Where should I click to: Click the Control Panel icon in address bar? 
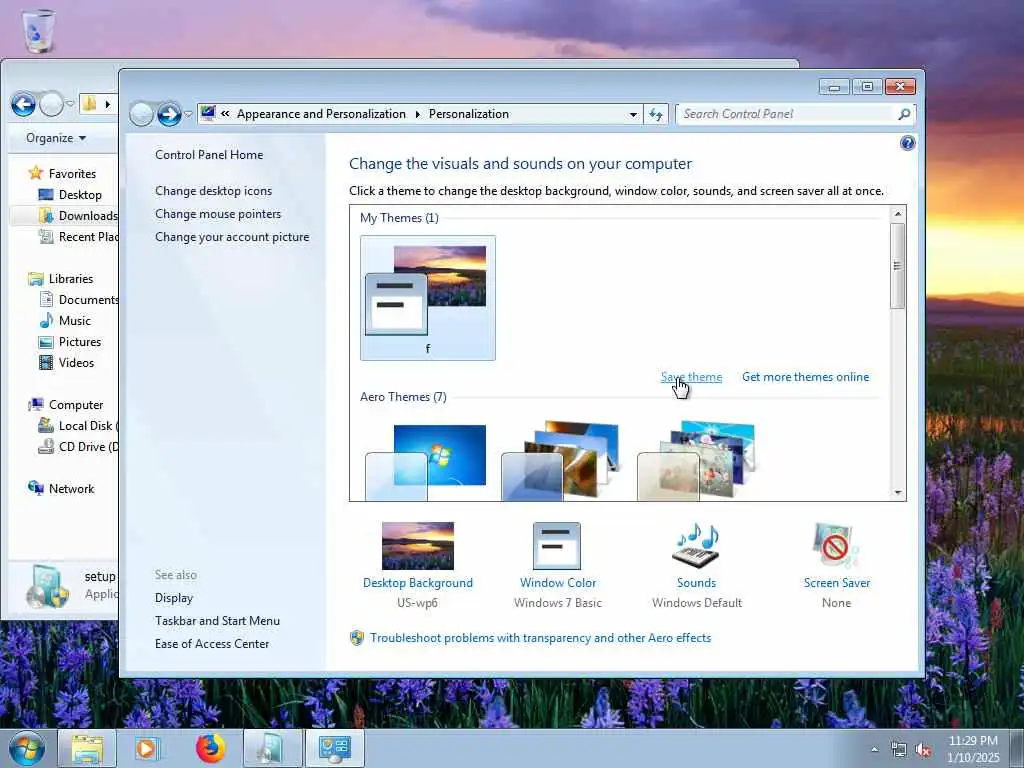(208, 114)
